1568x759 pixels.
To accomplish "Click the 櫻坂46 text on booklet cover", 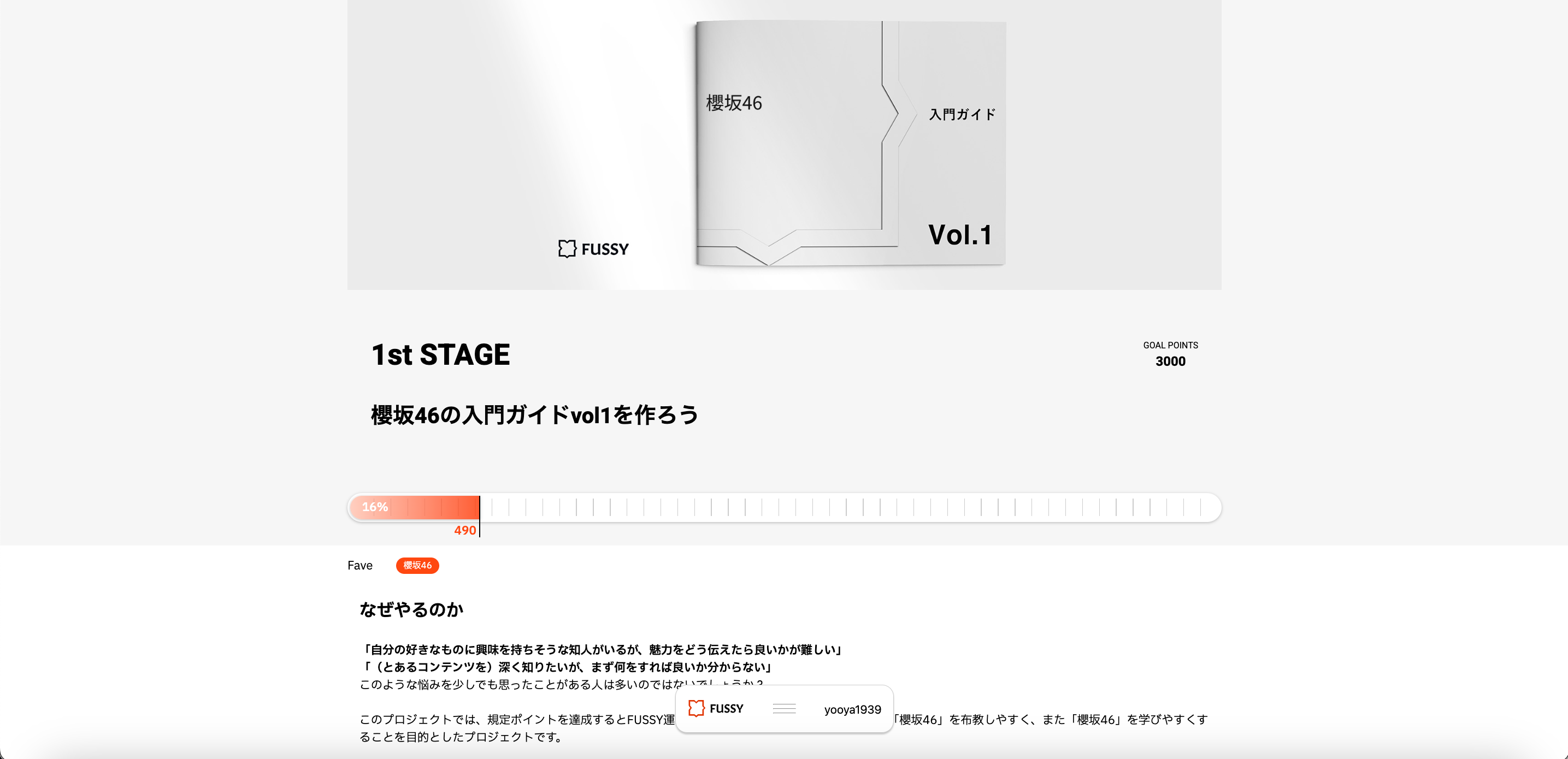I will coord(734,103).
